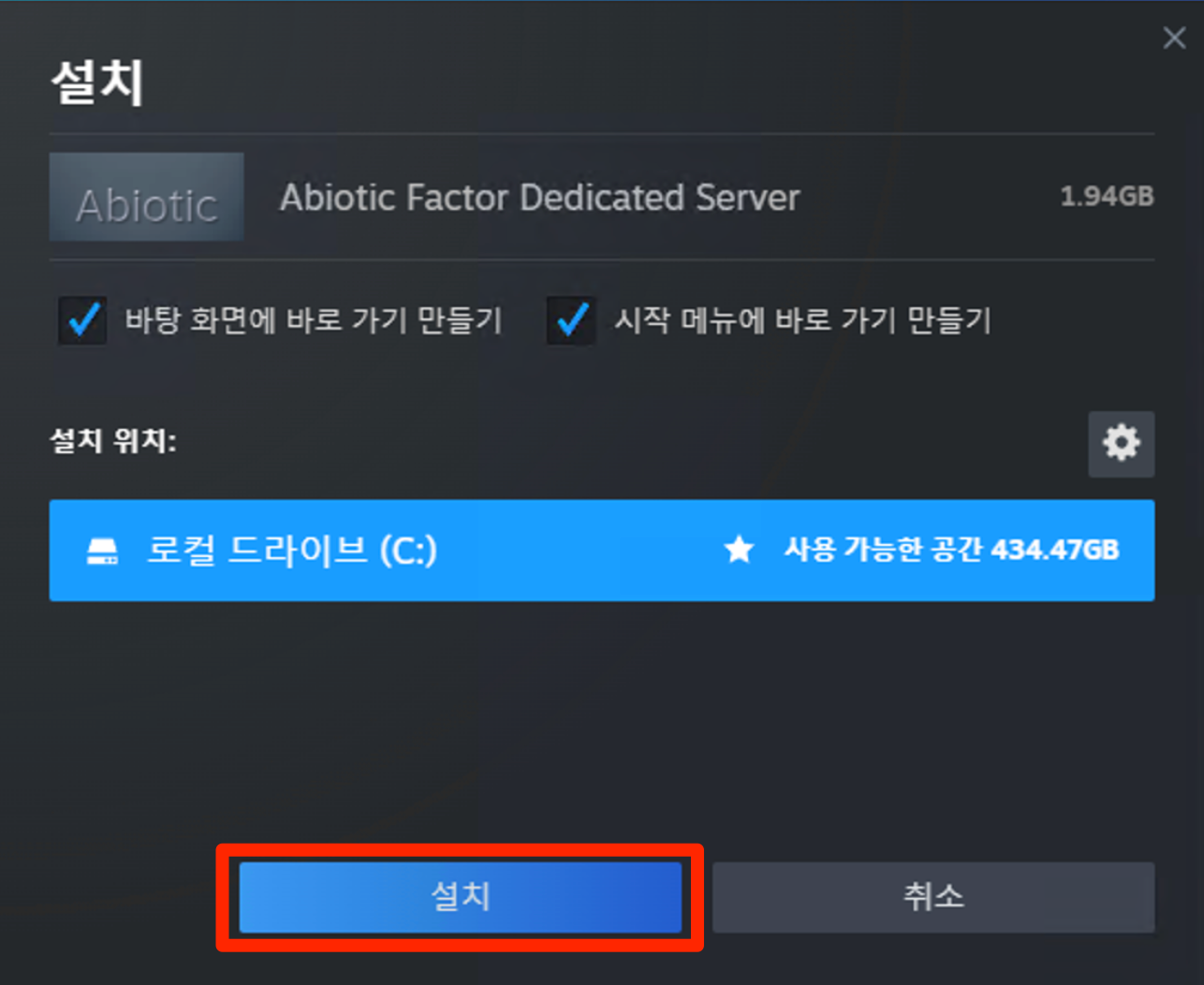Click the blue checkmark for start menu shortcut
The image size is (1204, 985).
tap(571, 320)
